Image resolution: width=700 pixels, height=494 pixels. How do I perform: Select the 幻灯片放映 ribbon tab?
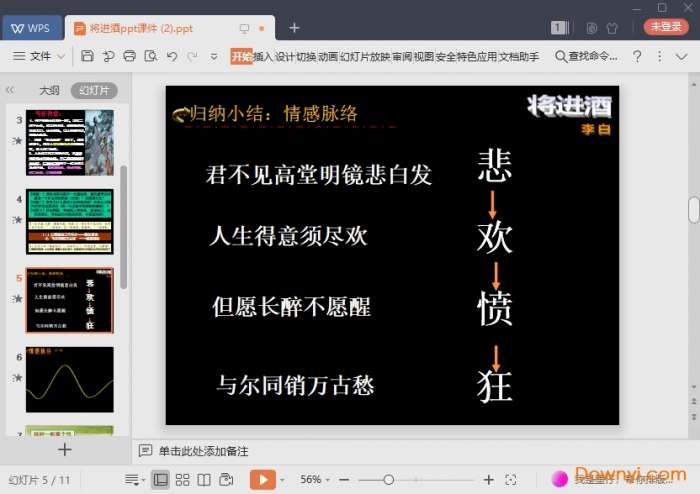tap(365, 56)
